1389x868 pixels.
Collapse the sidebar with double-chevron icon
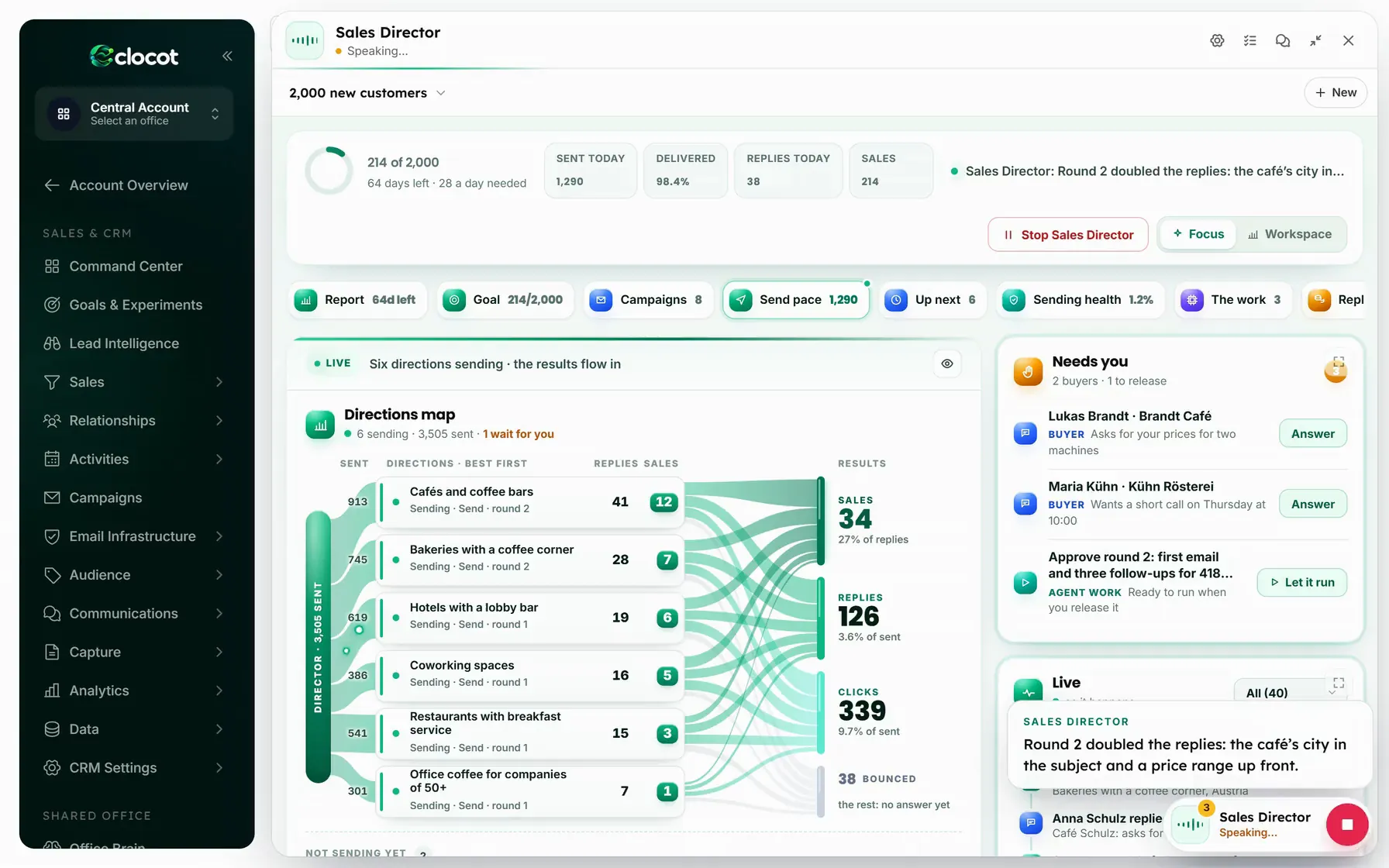coord(227,56)
